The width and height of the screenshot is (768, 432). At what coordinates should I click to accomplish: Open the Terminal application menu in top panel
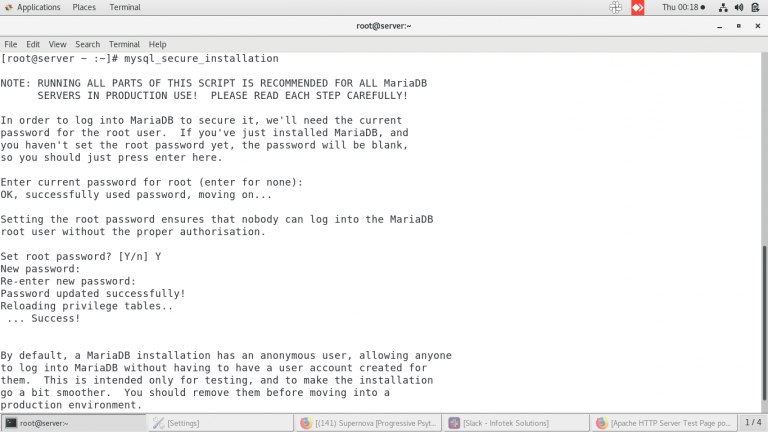click(124, 7)
